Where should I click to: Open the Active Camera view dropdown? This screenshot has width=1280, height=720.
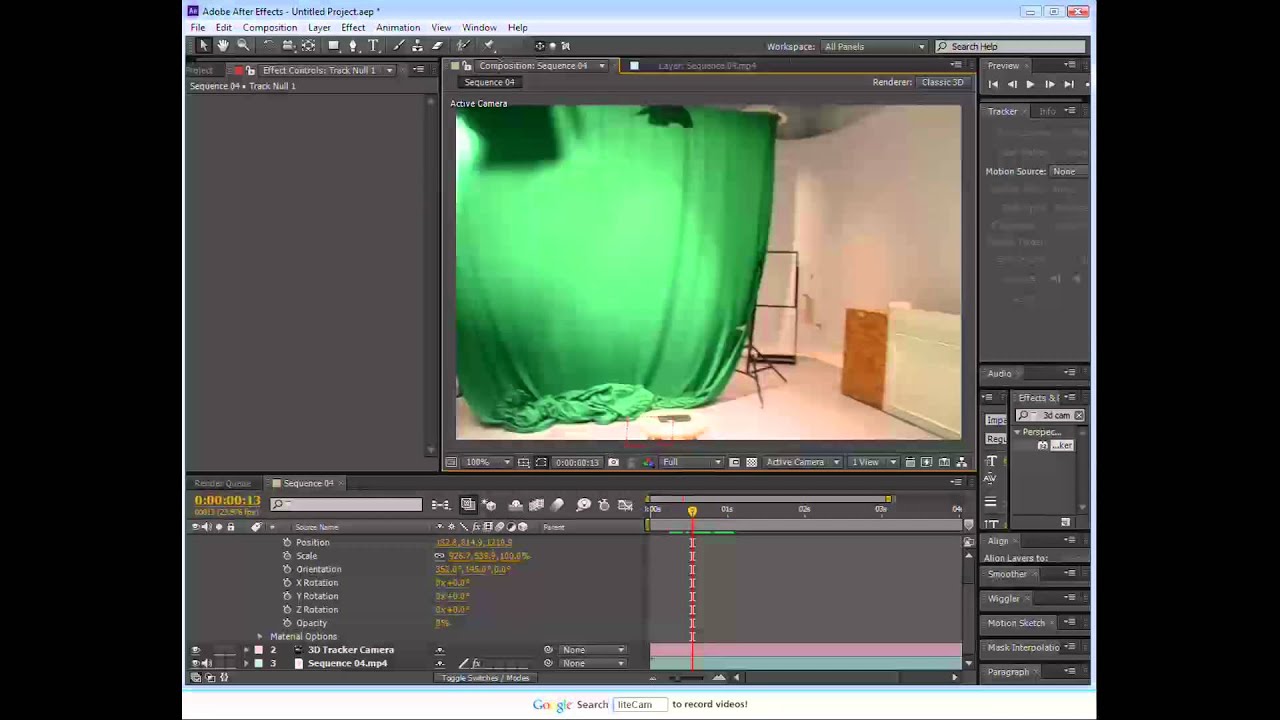point(803,462)
